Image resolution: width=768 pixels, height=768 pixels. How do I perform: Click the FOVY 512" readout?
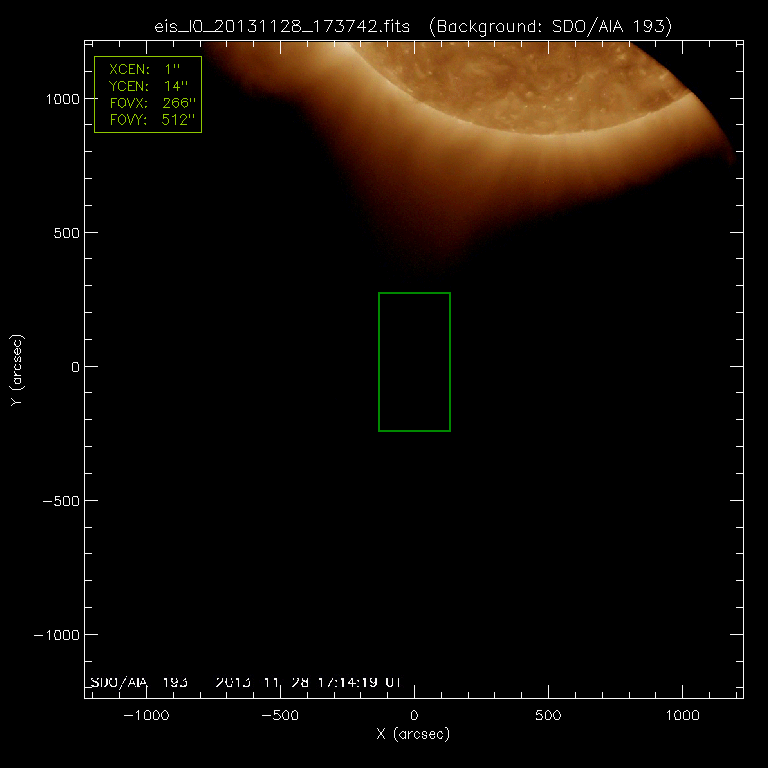(149, 120)
